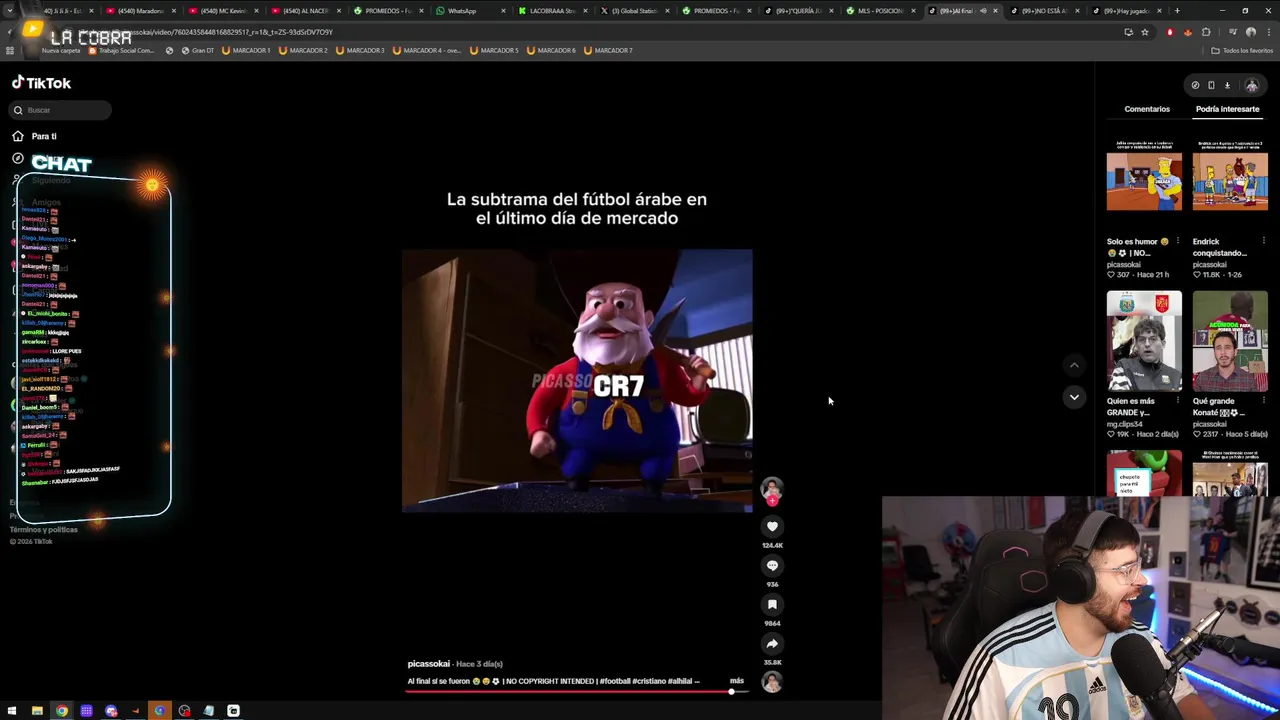Click the 124.4K like count

point(772,545)
